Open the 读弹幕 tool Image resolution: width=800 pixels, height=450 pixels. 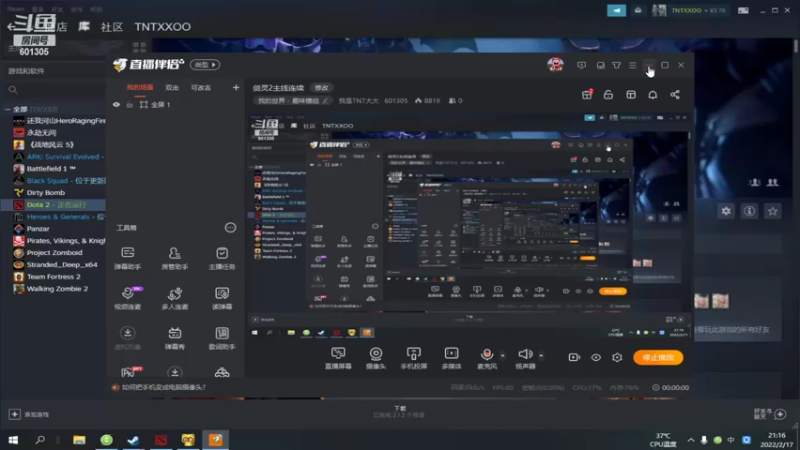point(221,297)
